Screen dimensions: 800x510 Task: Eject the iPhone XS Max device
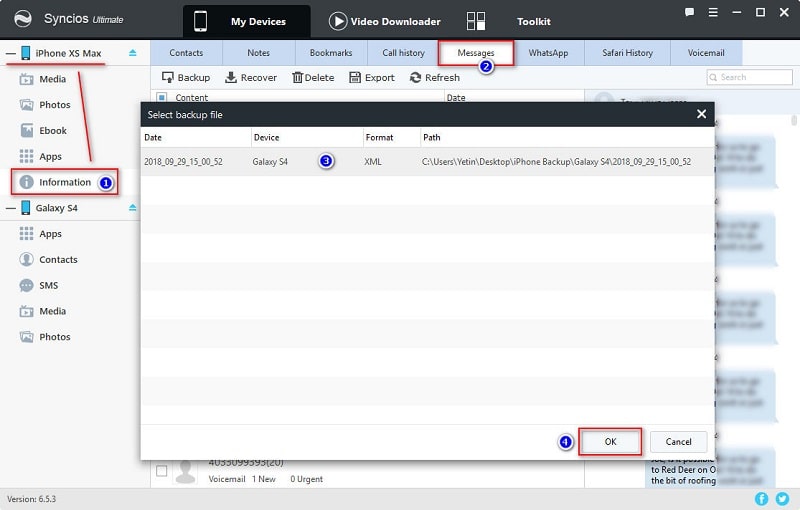tap(133, 53)
